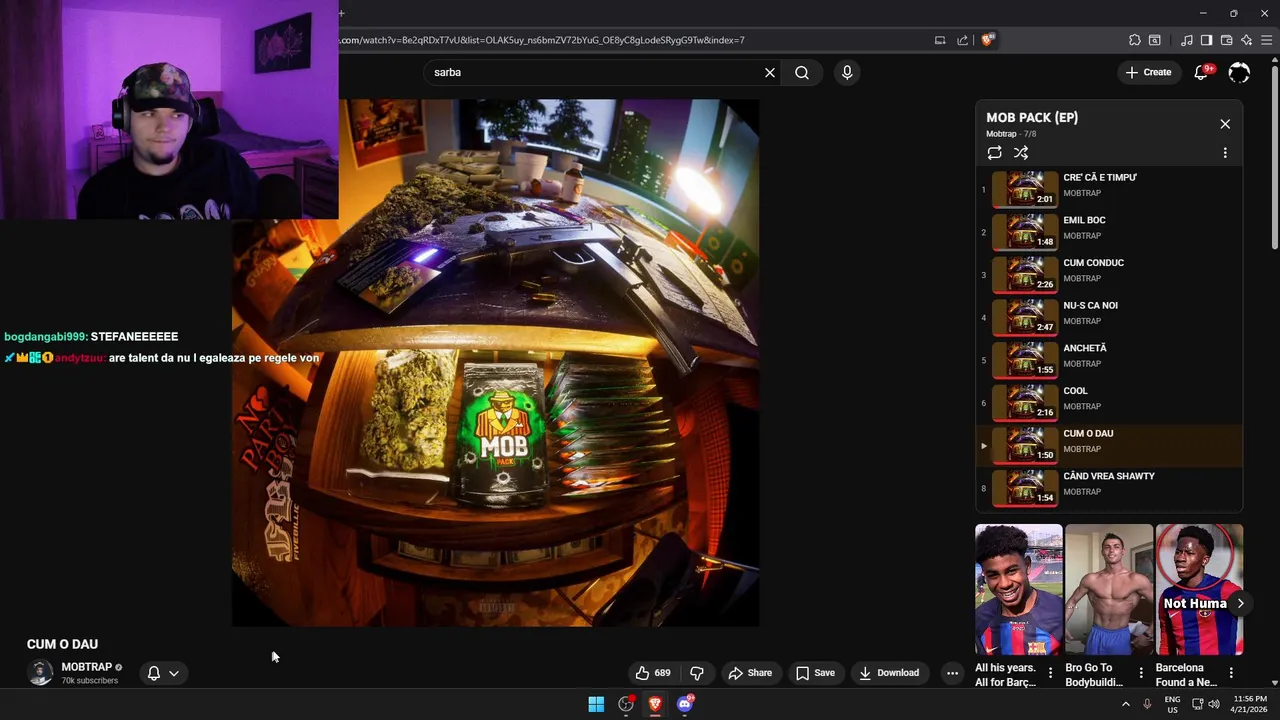Click the tab search icon in browser toolbar
Screen dimensions: 1280x720
click(x=1154, y=40)
